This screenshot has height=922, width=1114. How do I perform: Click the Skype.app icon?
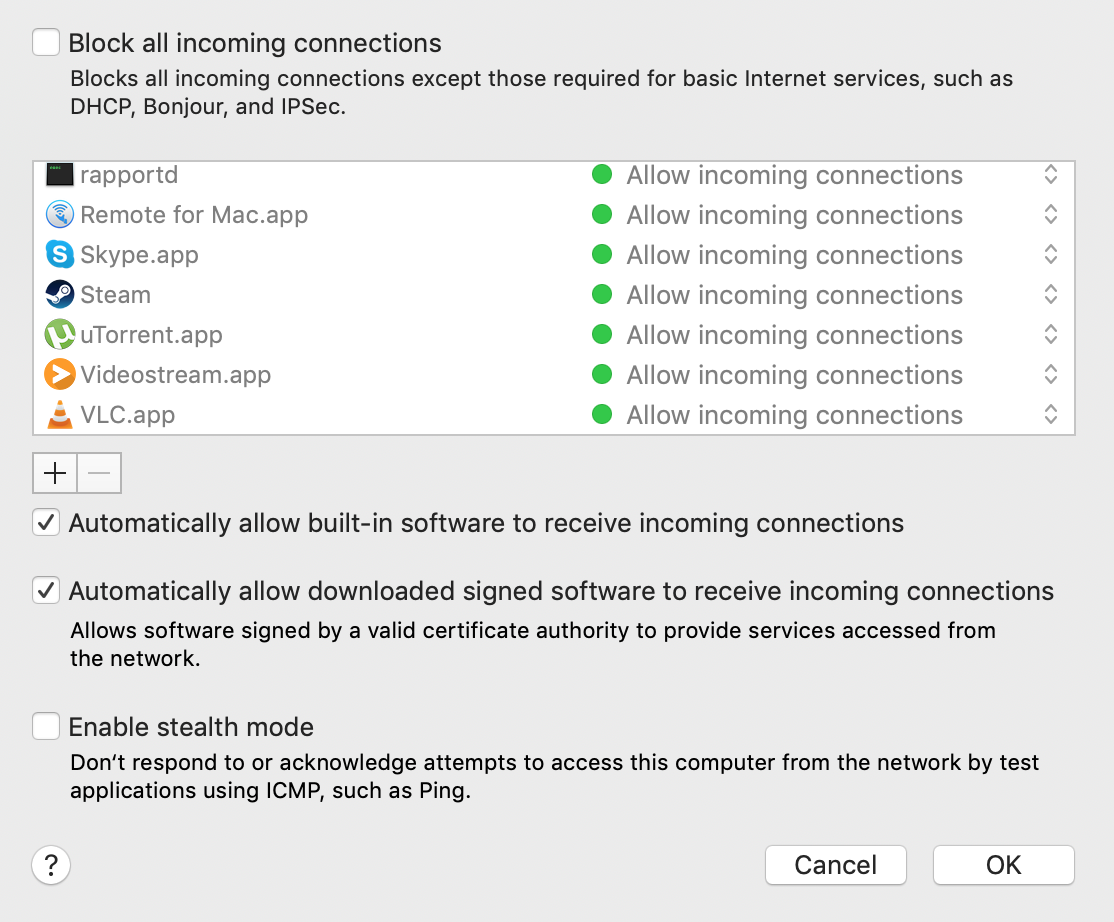coord(60,254)
